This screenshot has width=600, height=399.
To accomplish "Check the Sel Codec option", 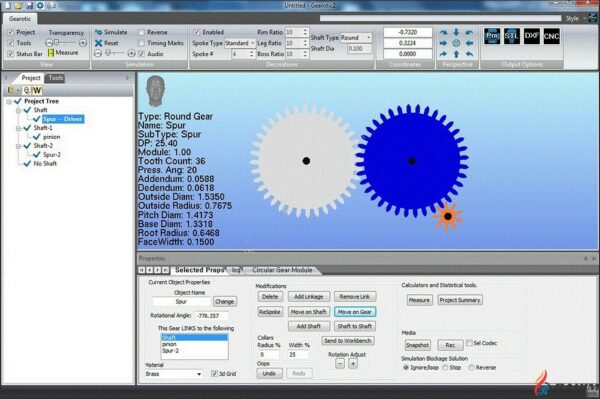I will [469, 343].
